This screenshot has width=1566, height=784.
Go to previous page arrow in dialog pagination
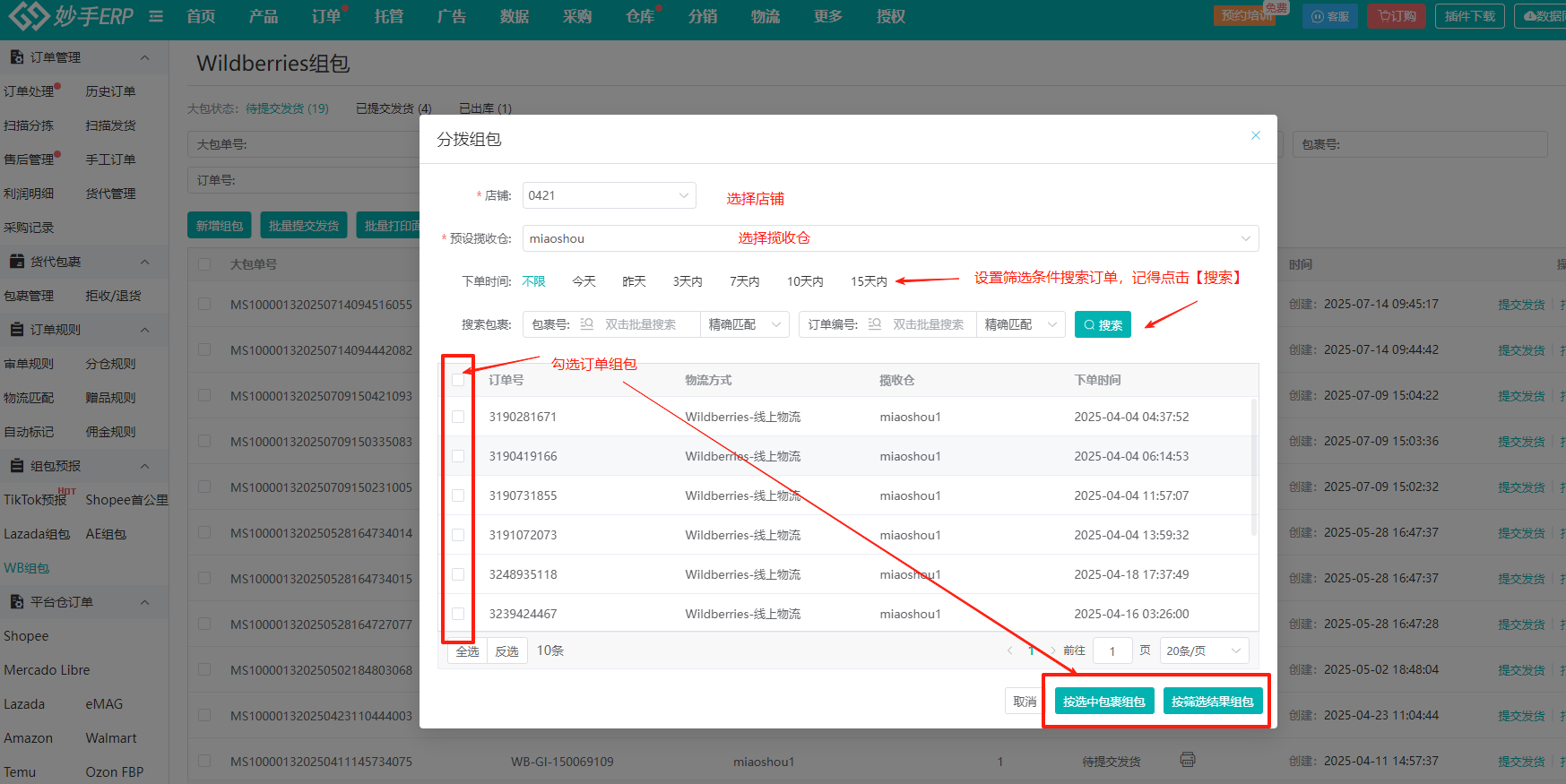1010,650
